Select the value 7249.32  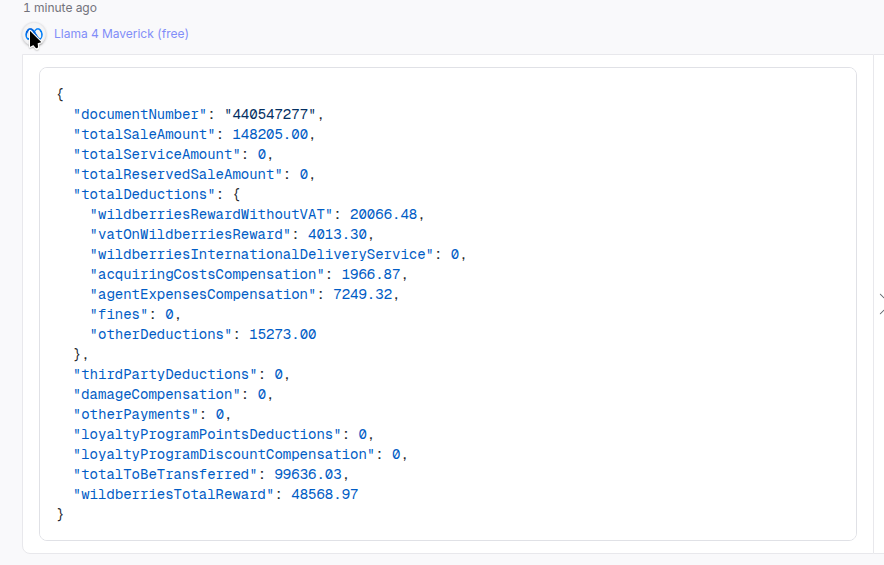(363, 294)
